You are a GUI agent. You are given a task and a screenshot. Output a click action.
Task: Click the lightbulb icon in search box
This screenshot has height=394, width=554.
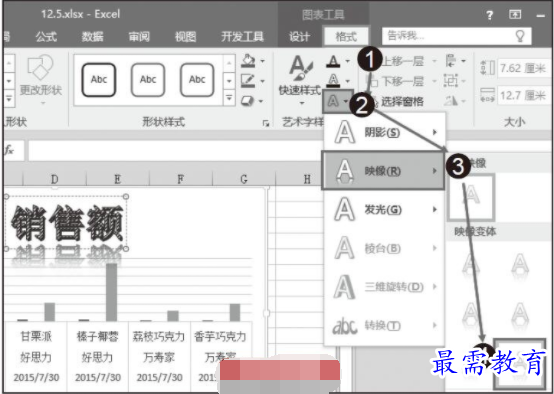(x=520, y=36)
